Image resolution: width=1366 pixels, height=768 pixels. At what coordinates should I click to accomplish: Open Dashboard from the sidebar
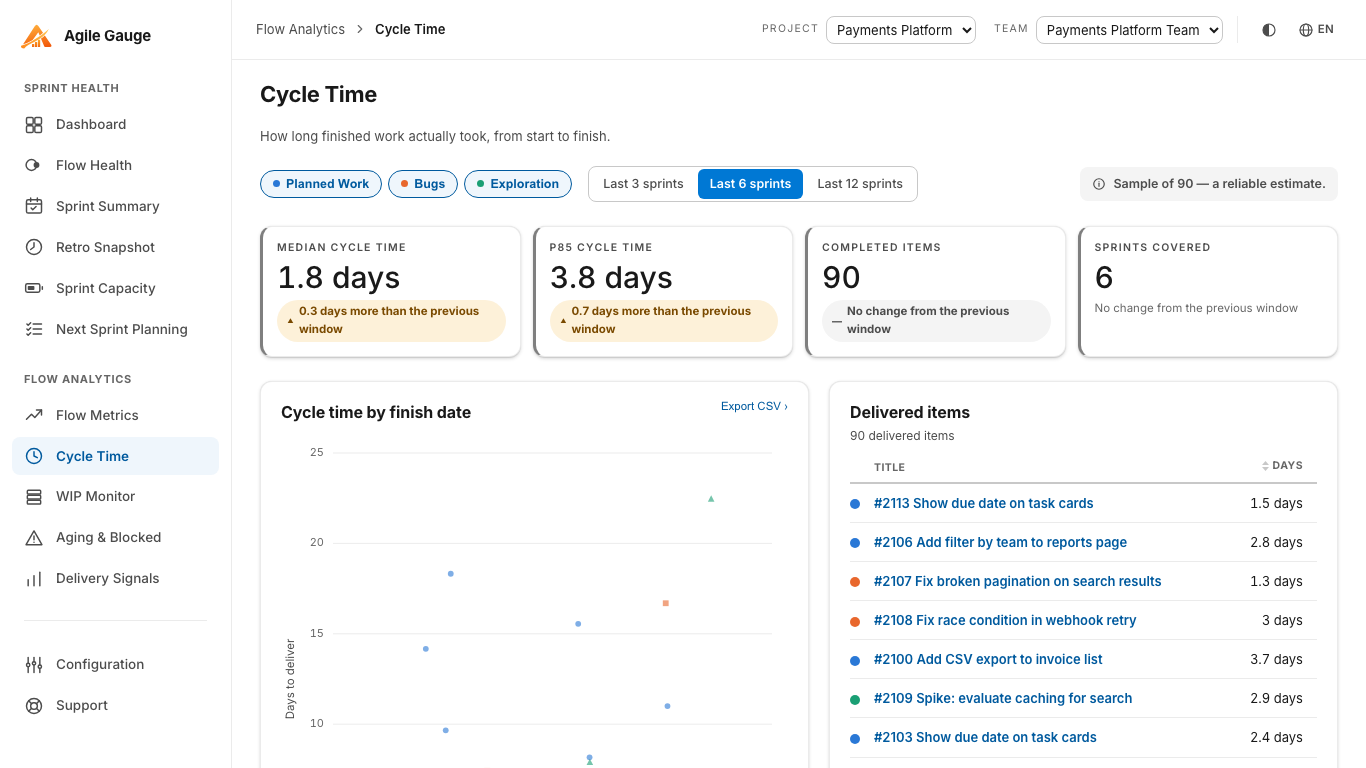coord(115,124)
